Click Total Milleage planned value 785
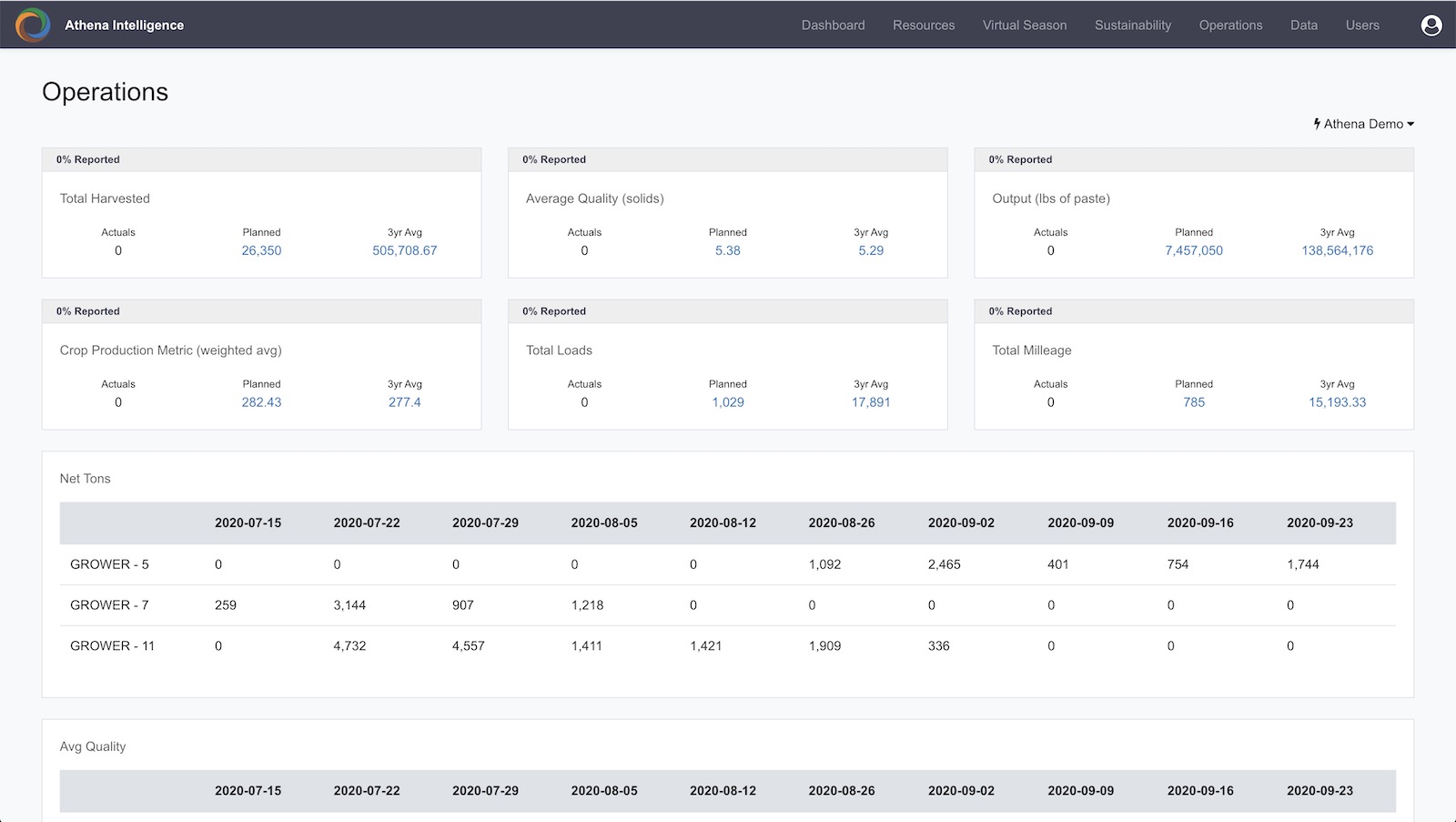This screenshot has height=822, width=1456. click(x=1194, y=402)
